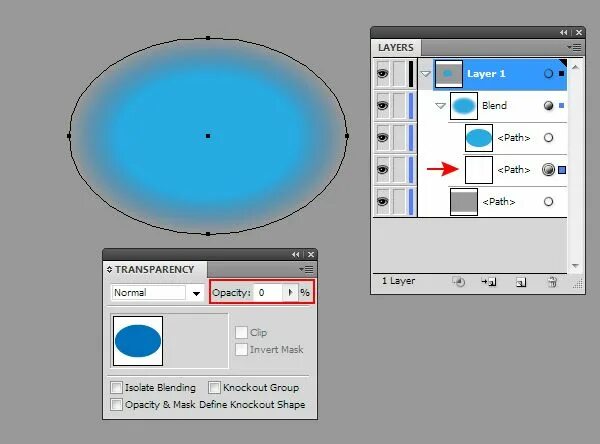Viewport: 600px width, 444px height.
Task: Click target circle of Blend row
Action: click(x=548, y=106)
